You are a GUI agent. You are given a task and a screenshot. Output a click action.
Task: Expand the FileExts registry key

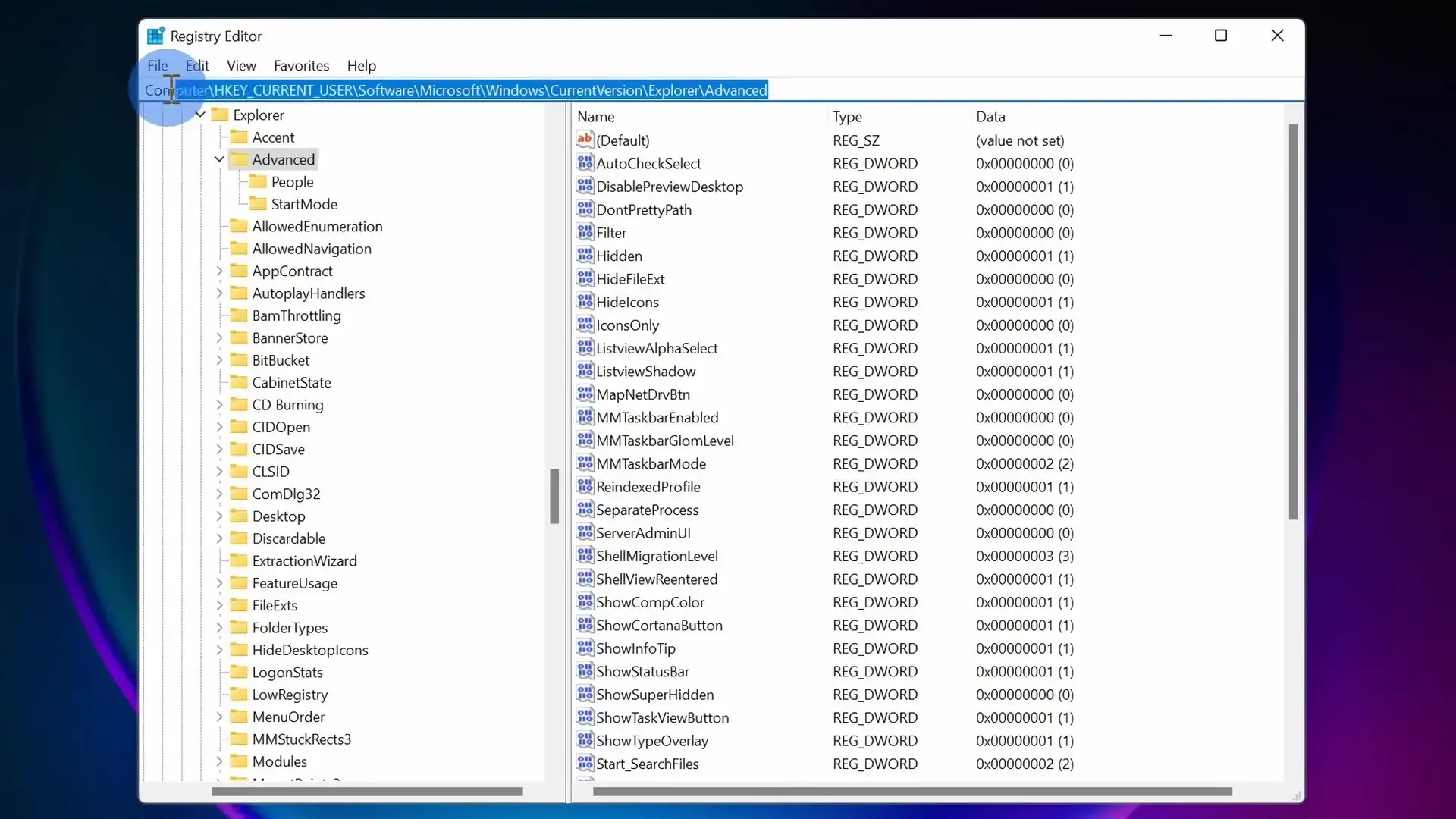(219, 605)
